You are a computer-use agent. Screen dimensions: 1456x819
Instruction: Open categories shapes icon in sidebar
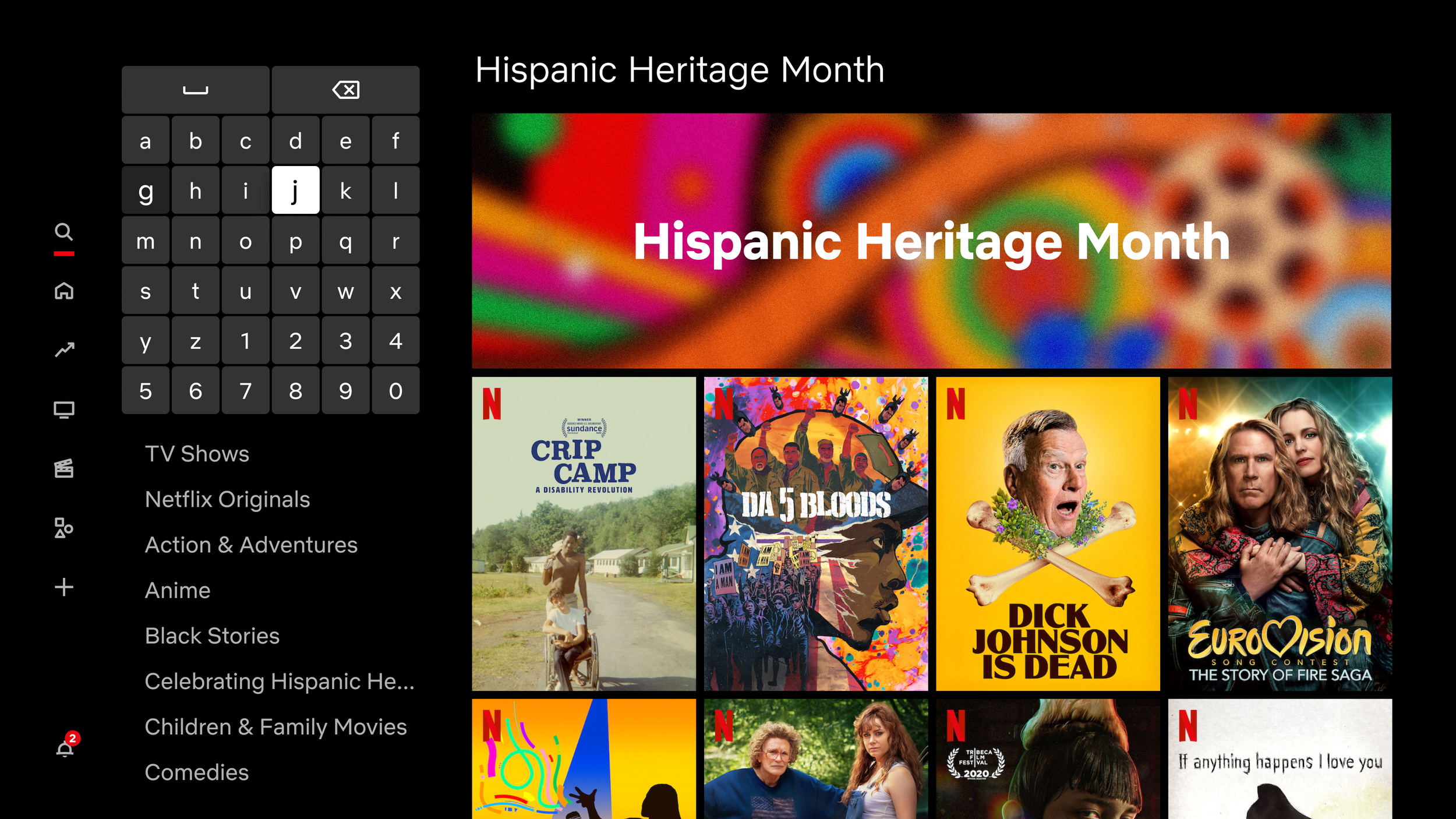(64, 528)
